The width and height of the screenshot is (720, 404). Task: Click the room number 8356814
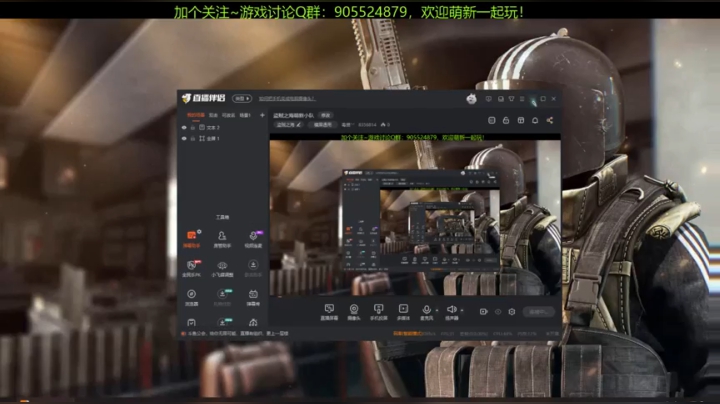click(x=367, y=124)
